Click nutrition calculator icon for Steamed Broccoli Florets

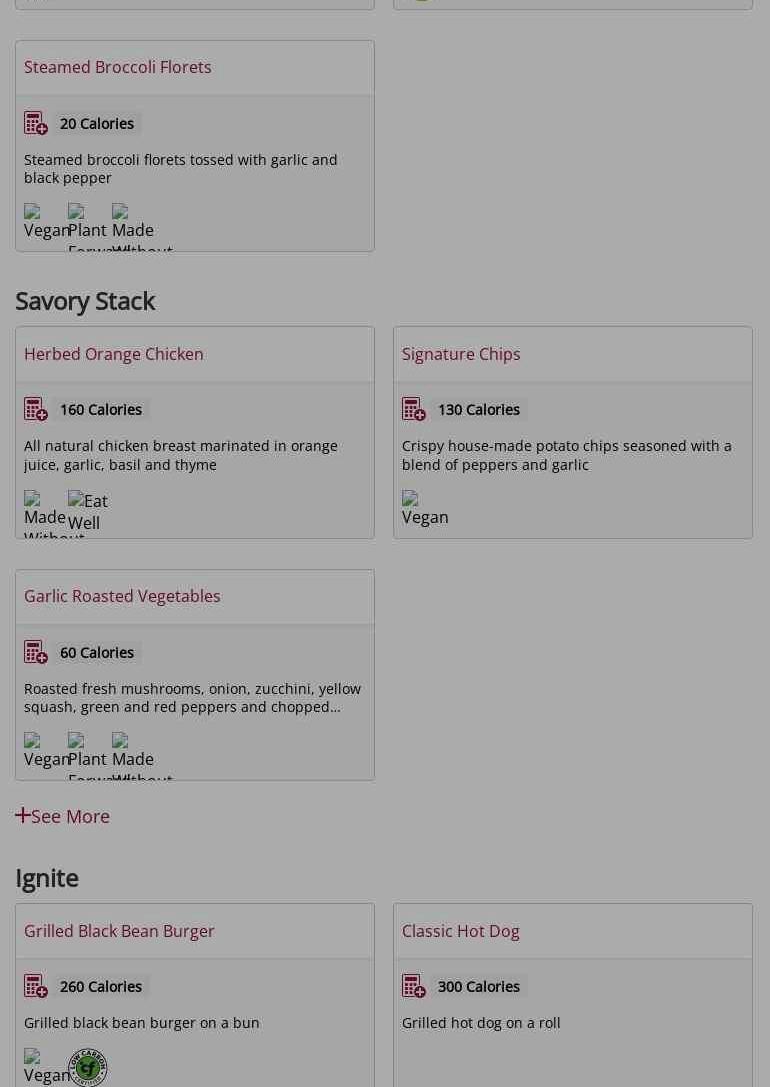pos(36,123)
